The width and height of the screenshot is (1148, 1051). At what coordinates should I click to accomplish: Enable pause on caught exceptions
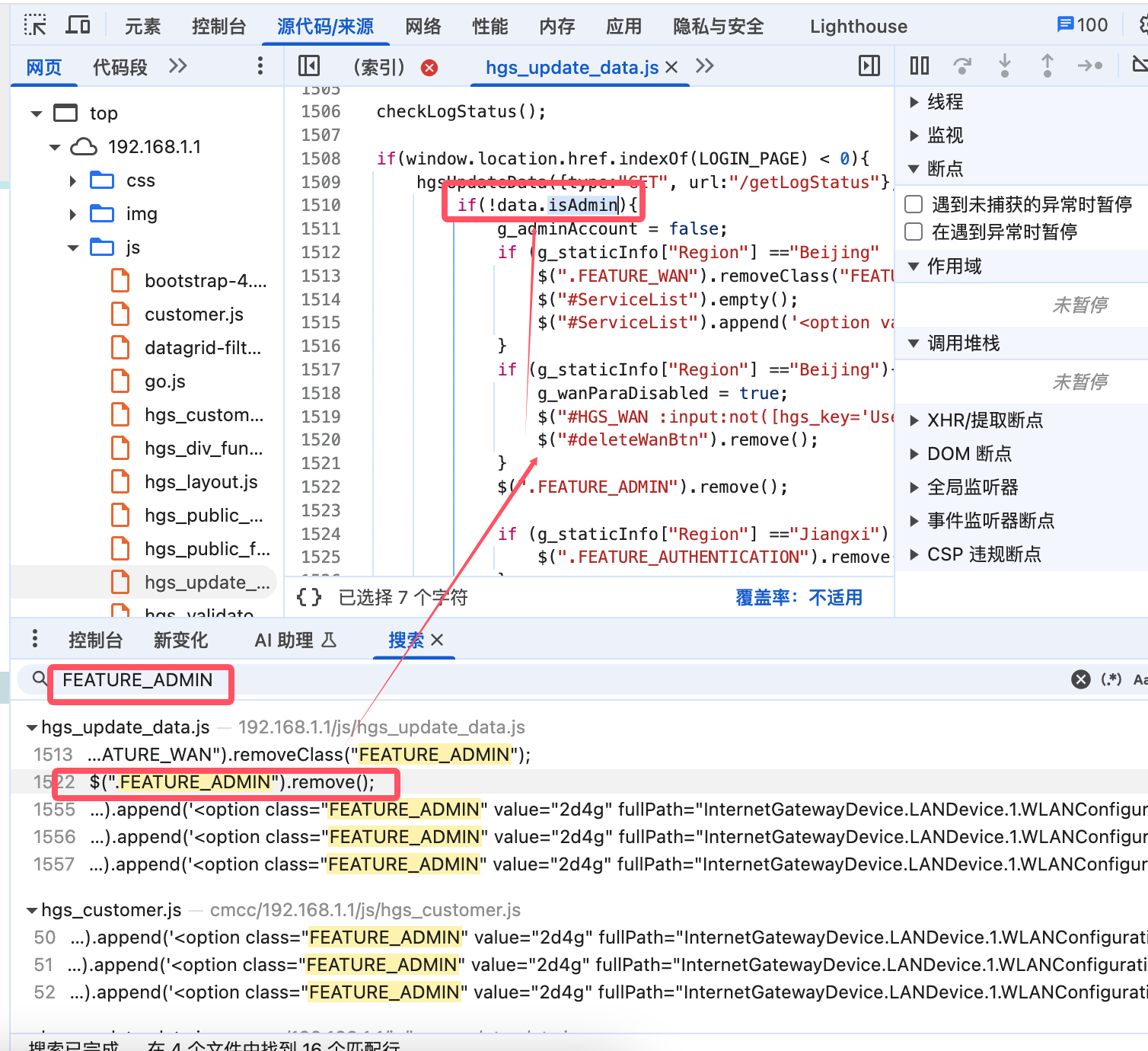click(x=914, y=232)
